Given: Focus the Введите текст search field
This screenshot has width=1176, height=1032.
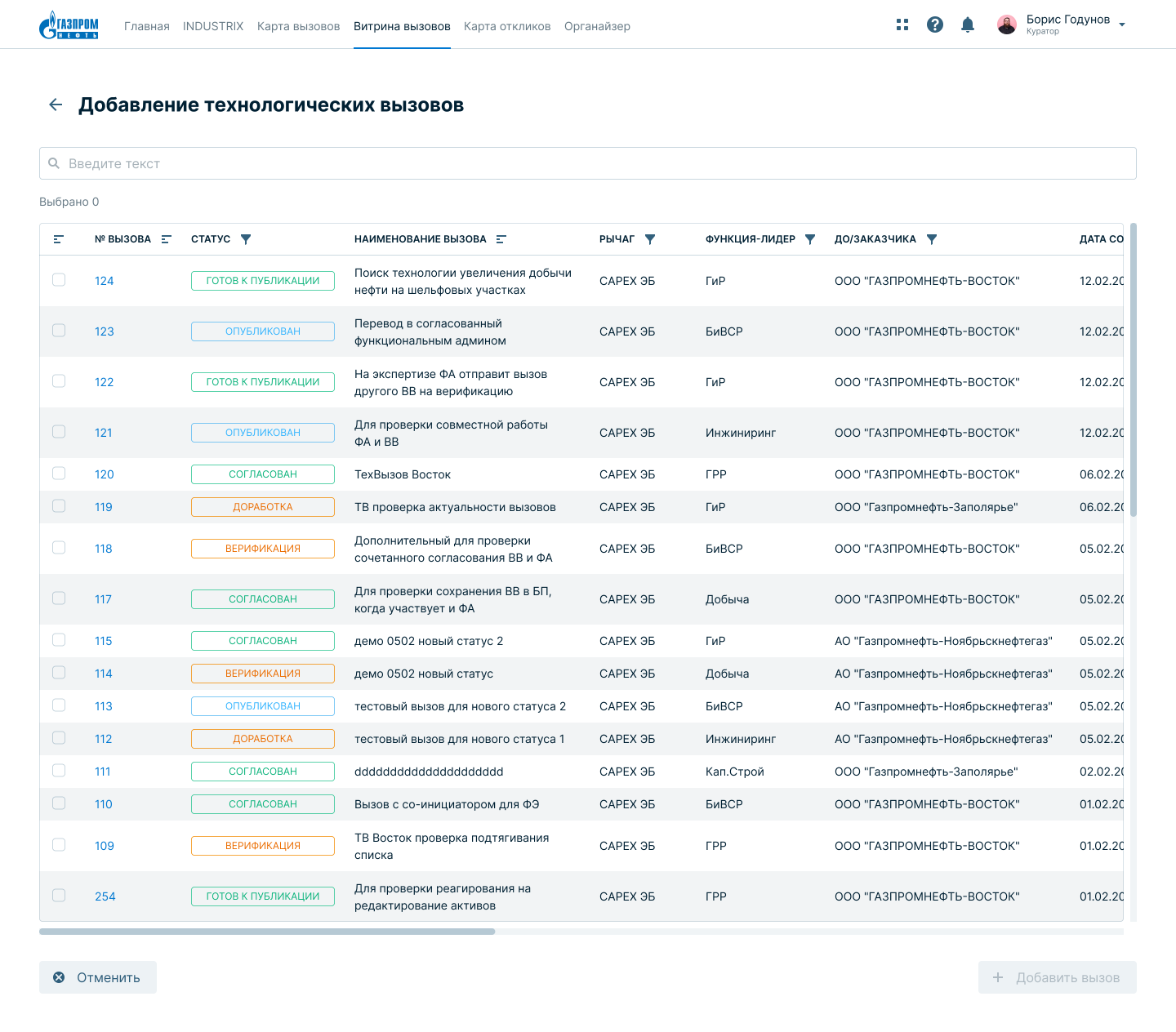Looking at the screenshot, I should 588,163.
